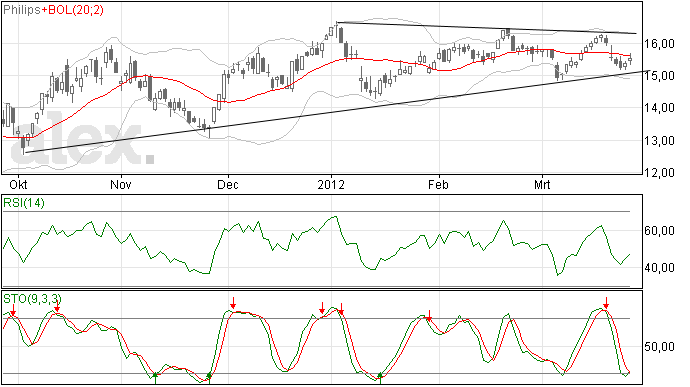Select the 12,00 price axis value

[x=659, y=172]
